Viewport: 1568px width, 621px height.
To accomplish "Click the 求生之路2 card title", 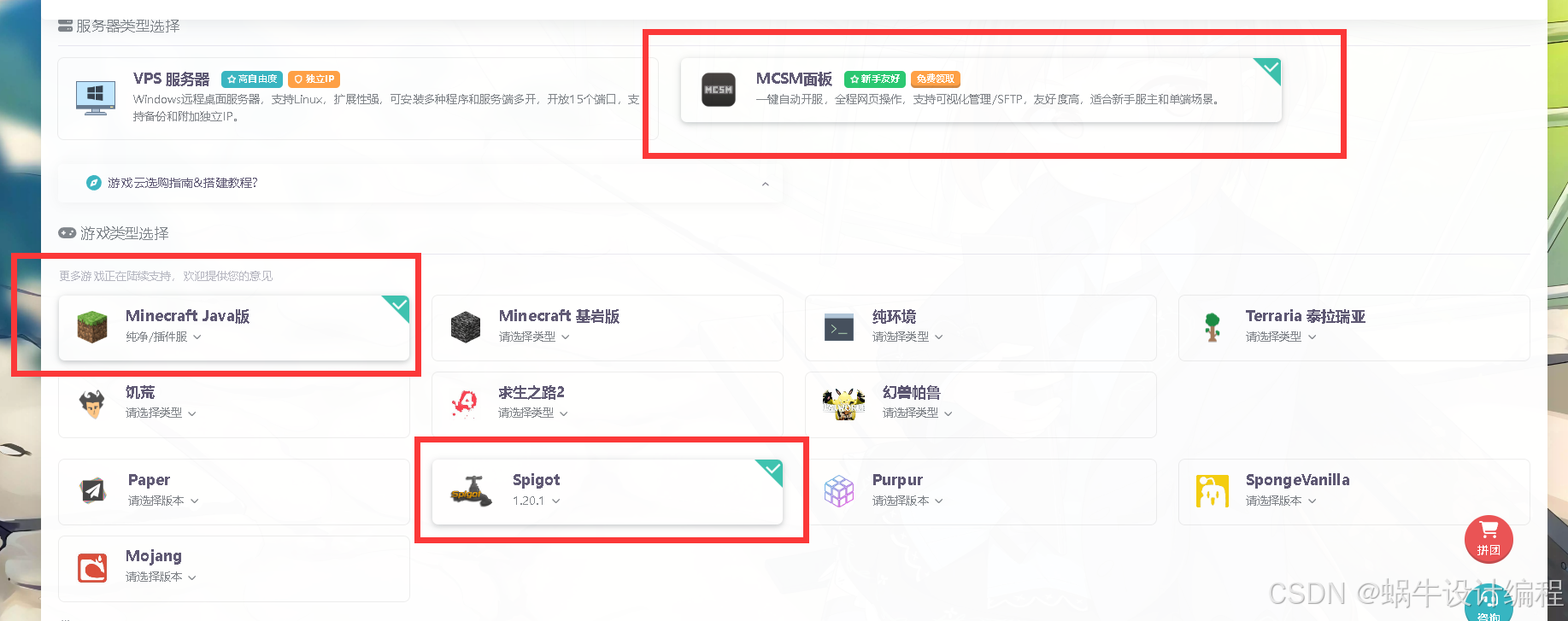I will point(531,392).
